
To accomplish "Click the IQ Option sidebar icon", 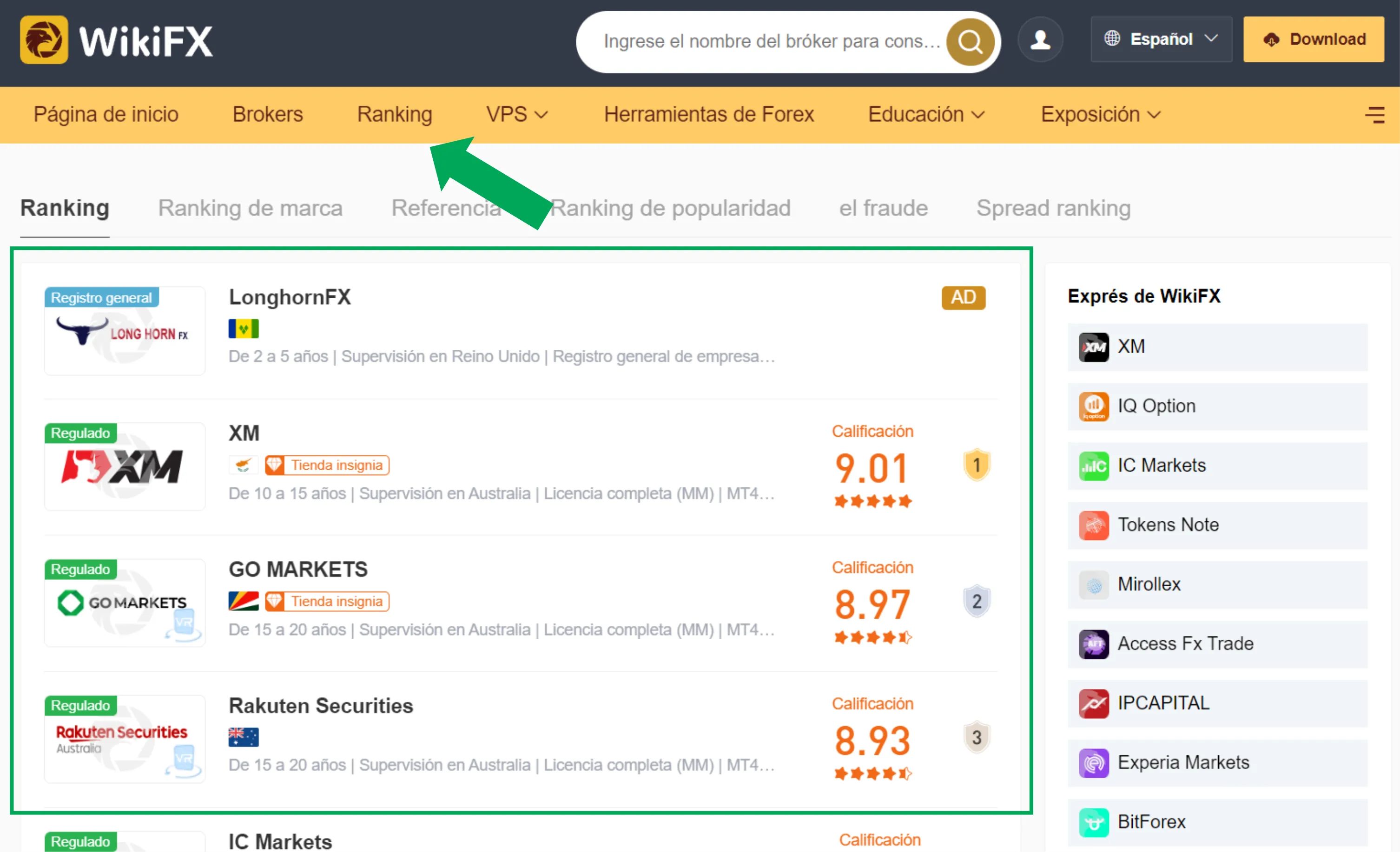I will 1094,406.
